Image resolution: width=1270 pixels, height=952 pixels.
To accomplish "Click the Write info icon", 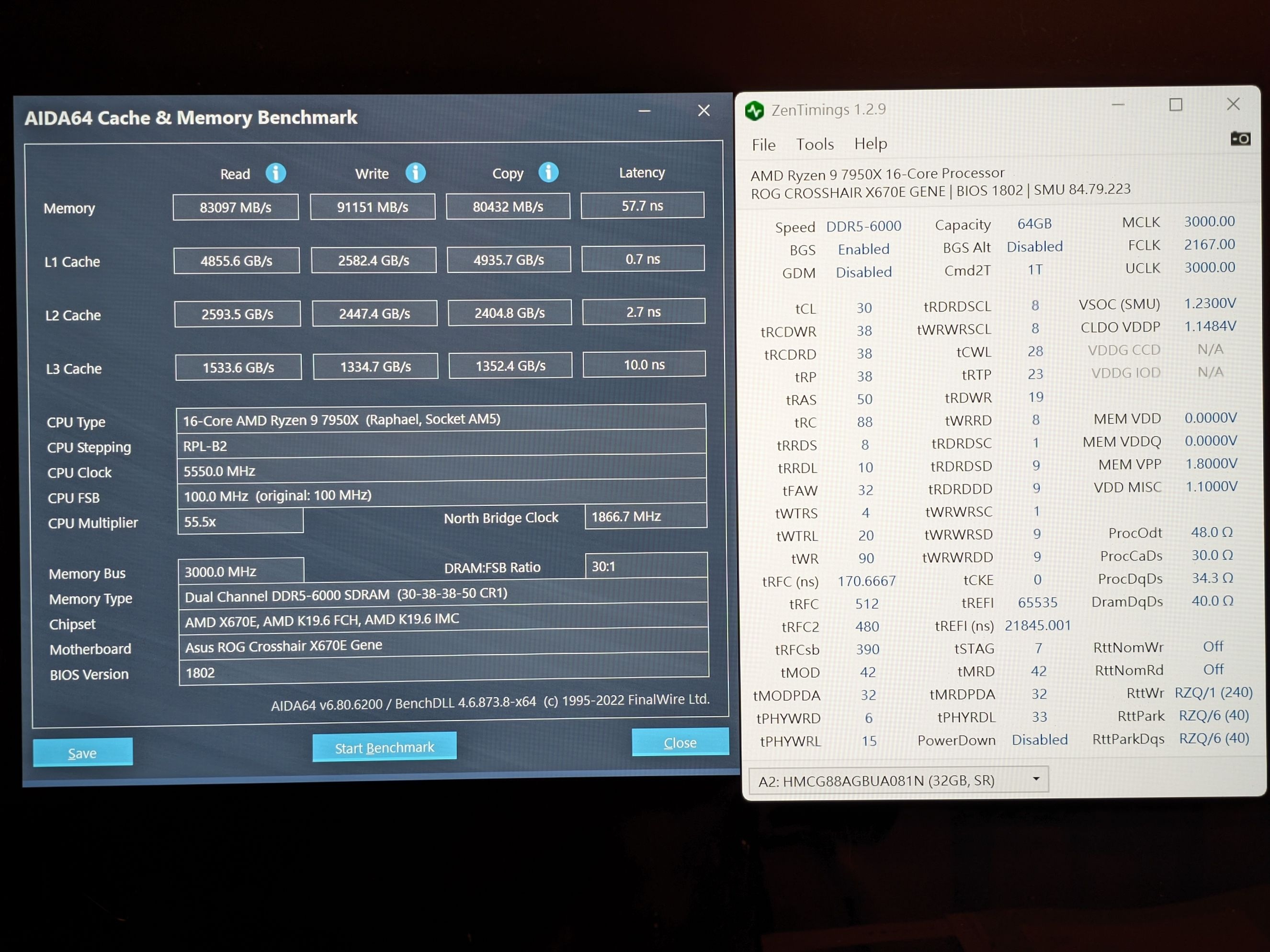I will [x=415, y=172].
